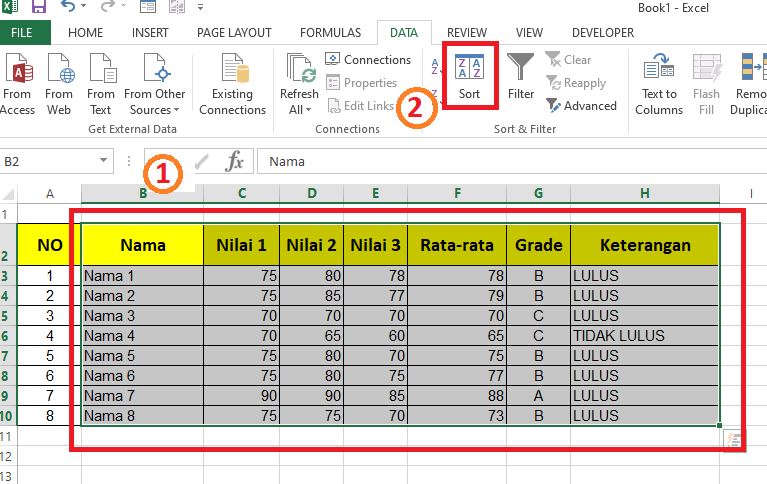Open workbook Connections
The height and width of the screenshot is (484, 767).
(x=368, y=60)
